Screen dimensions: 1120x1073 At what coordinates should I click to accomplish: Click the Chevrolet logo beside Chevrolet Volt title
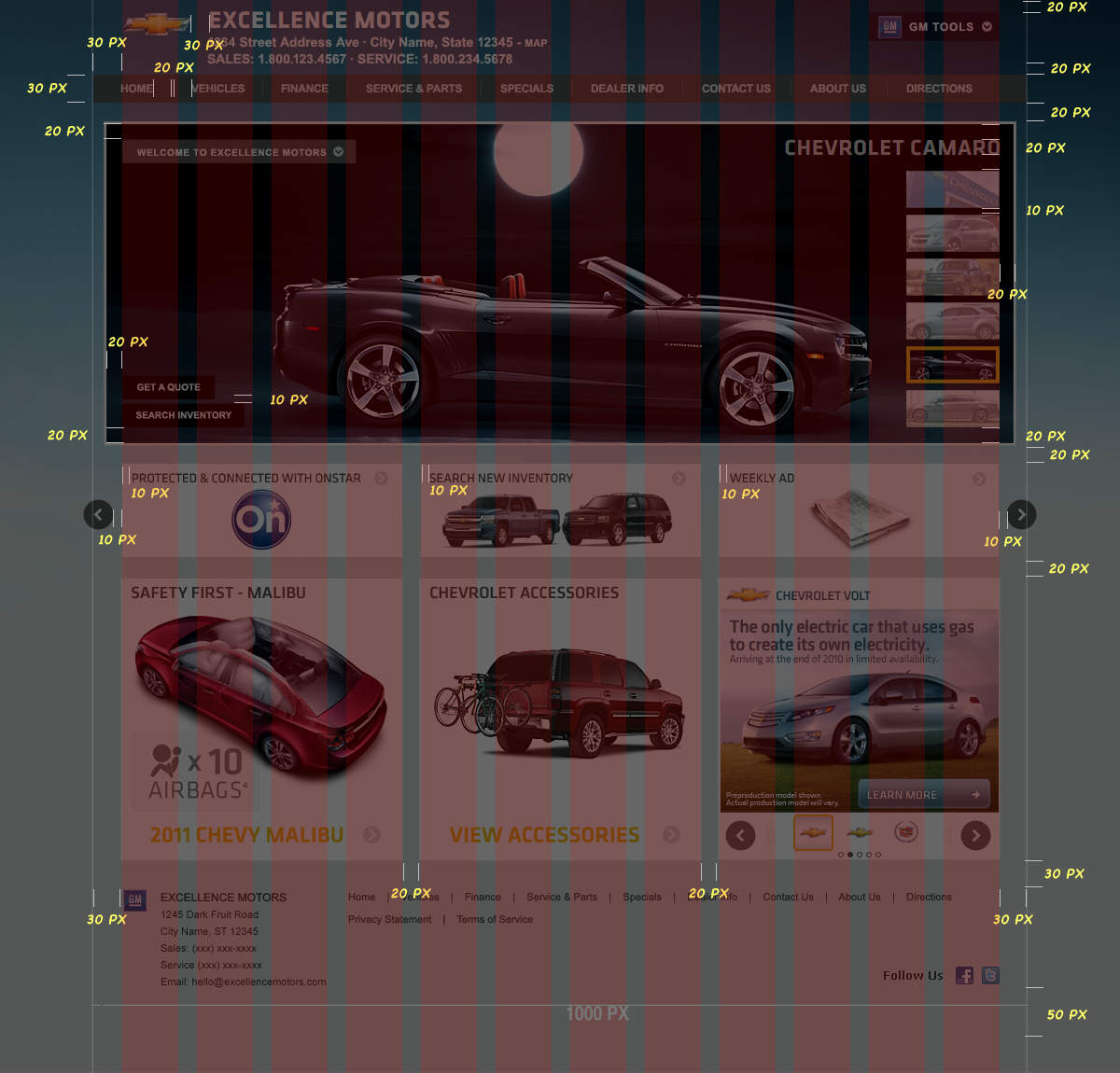[x=748, y=594]
